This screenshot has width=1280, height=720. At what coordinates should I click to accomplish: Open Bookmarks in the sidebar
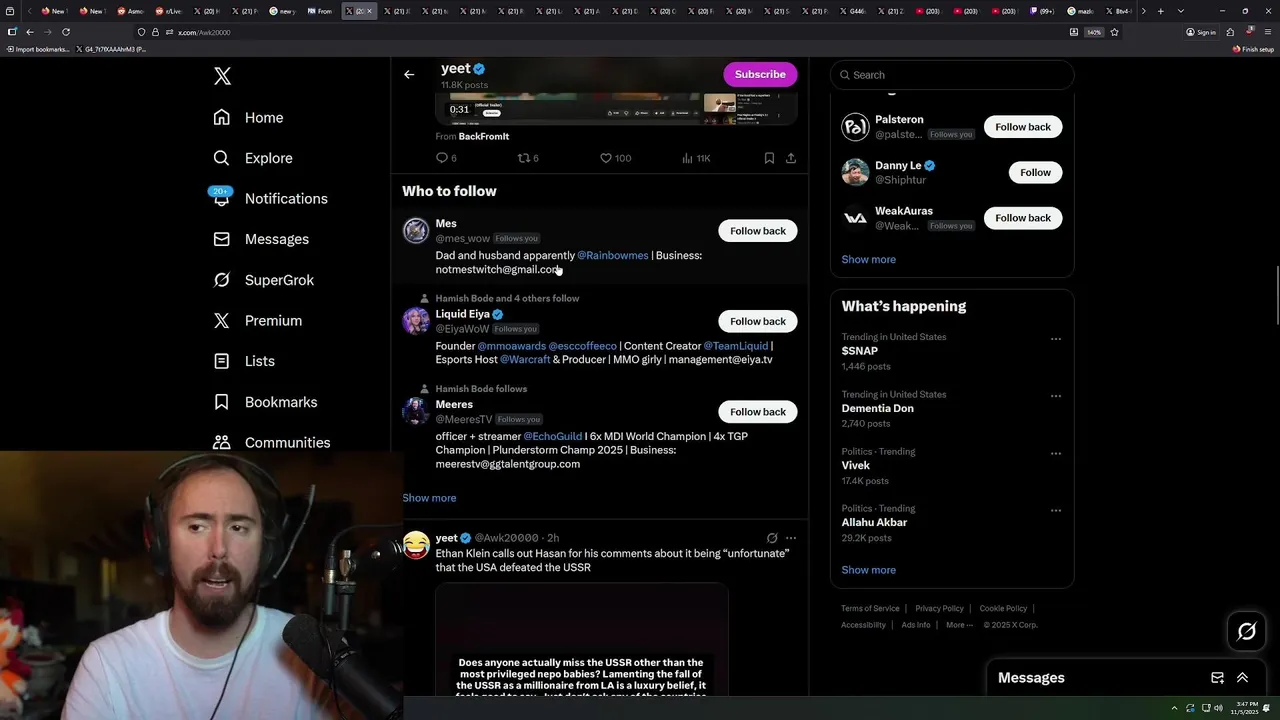pyautogui.click(x=265, y=402)
